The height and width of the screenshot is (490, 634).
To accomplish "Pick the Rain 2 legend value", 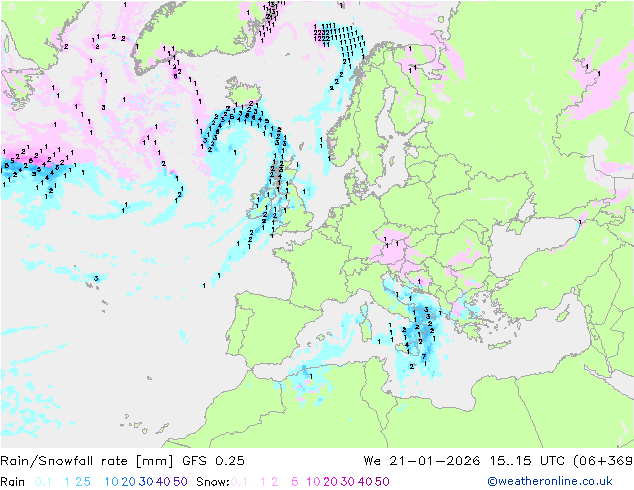I will [x=78, y=482].
